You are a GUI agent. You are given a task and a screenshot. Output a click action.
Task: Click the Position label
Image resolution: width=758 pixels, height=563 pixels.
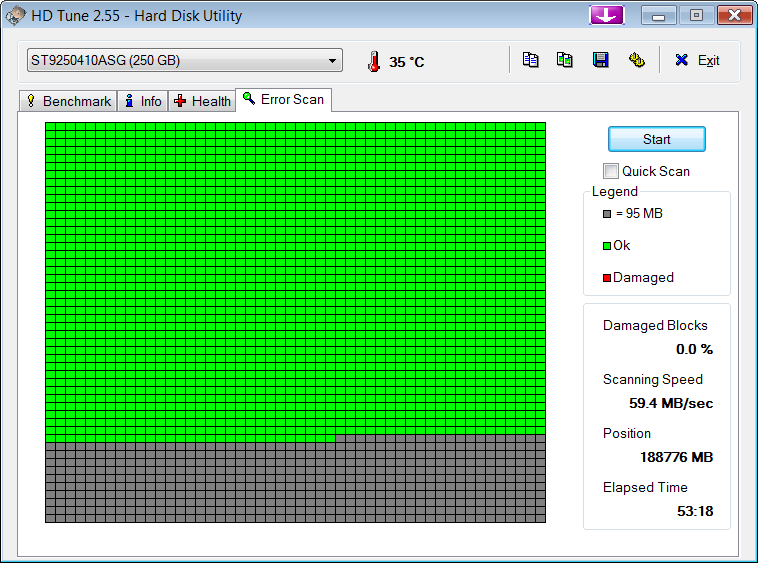click(627, 433)
